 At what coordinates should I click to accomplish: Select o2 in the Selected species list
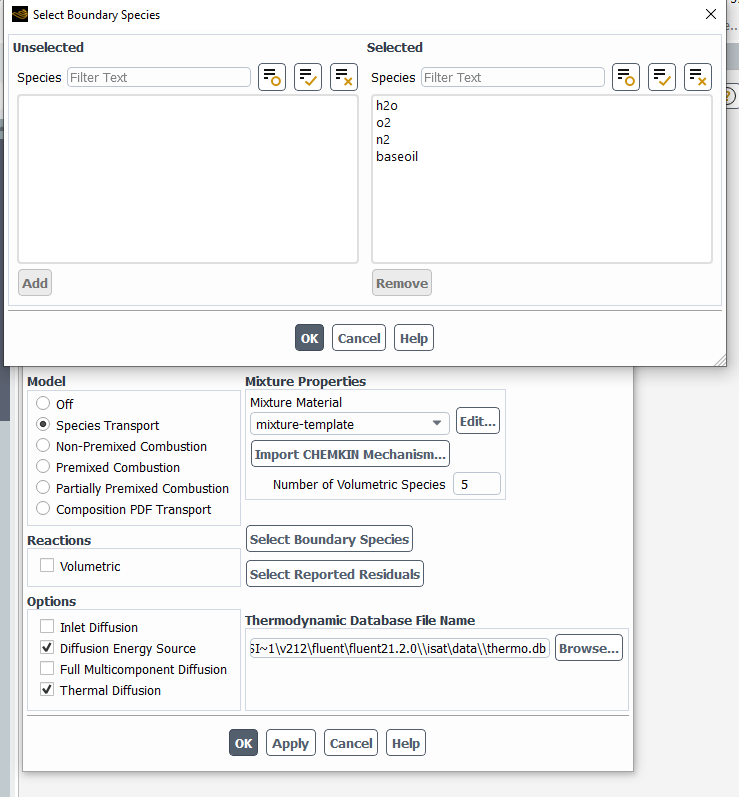(x=383, y=122)
